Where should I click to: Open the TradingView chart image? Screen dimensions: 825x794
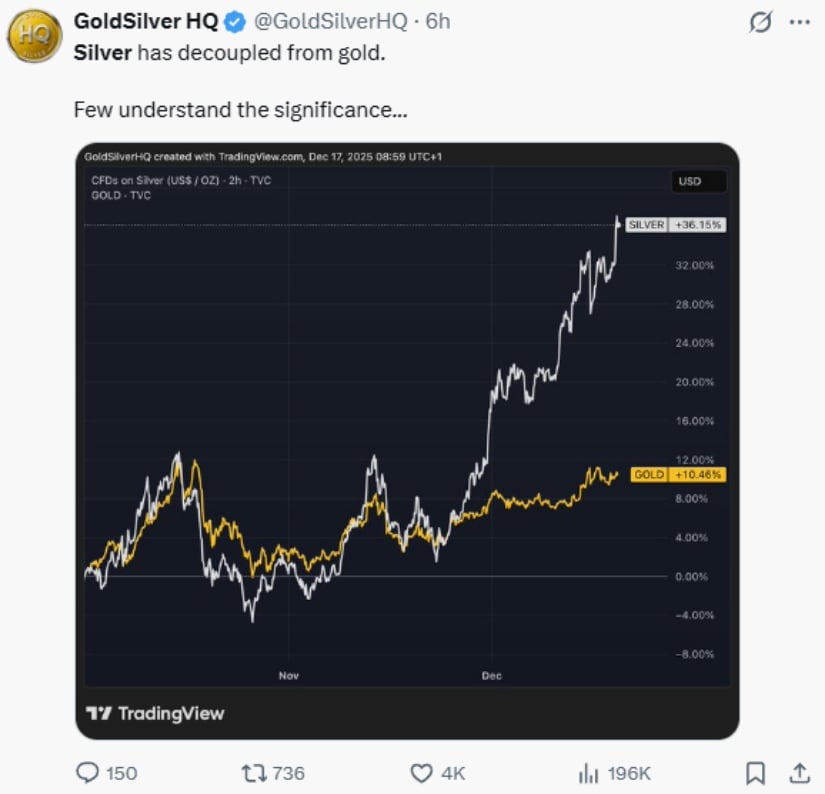pos(407,441)
